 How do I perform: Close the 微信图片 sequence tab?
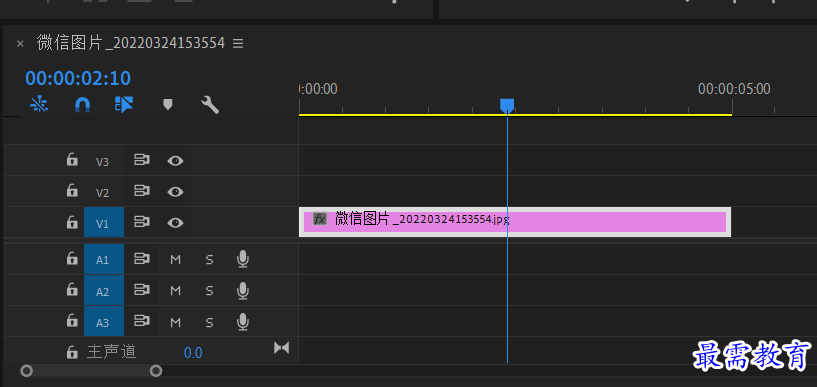click(x=20, y=44)
